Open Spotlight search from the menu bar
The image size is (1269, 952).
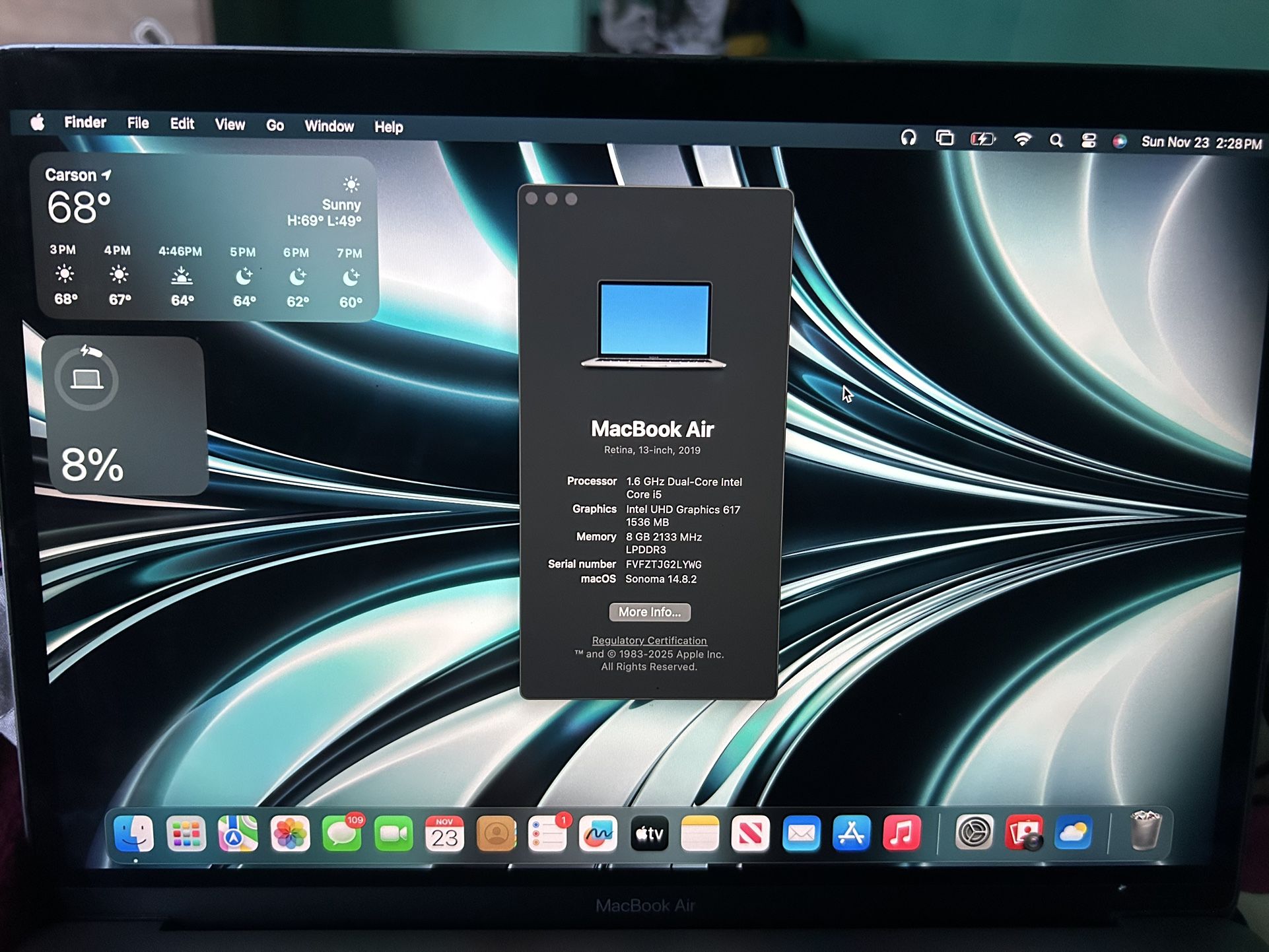click(1056, 140)
